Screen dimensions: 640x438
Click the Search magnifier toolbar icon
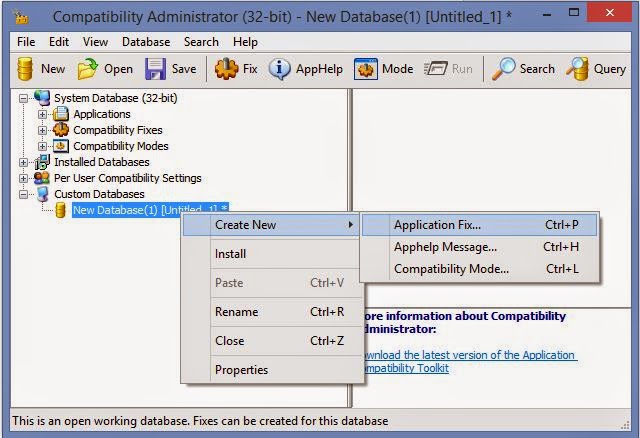click(503, 69)
